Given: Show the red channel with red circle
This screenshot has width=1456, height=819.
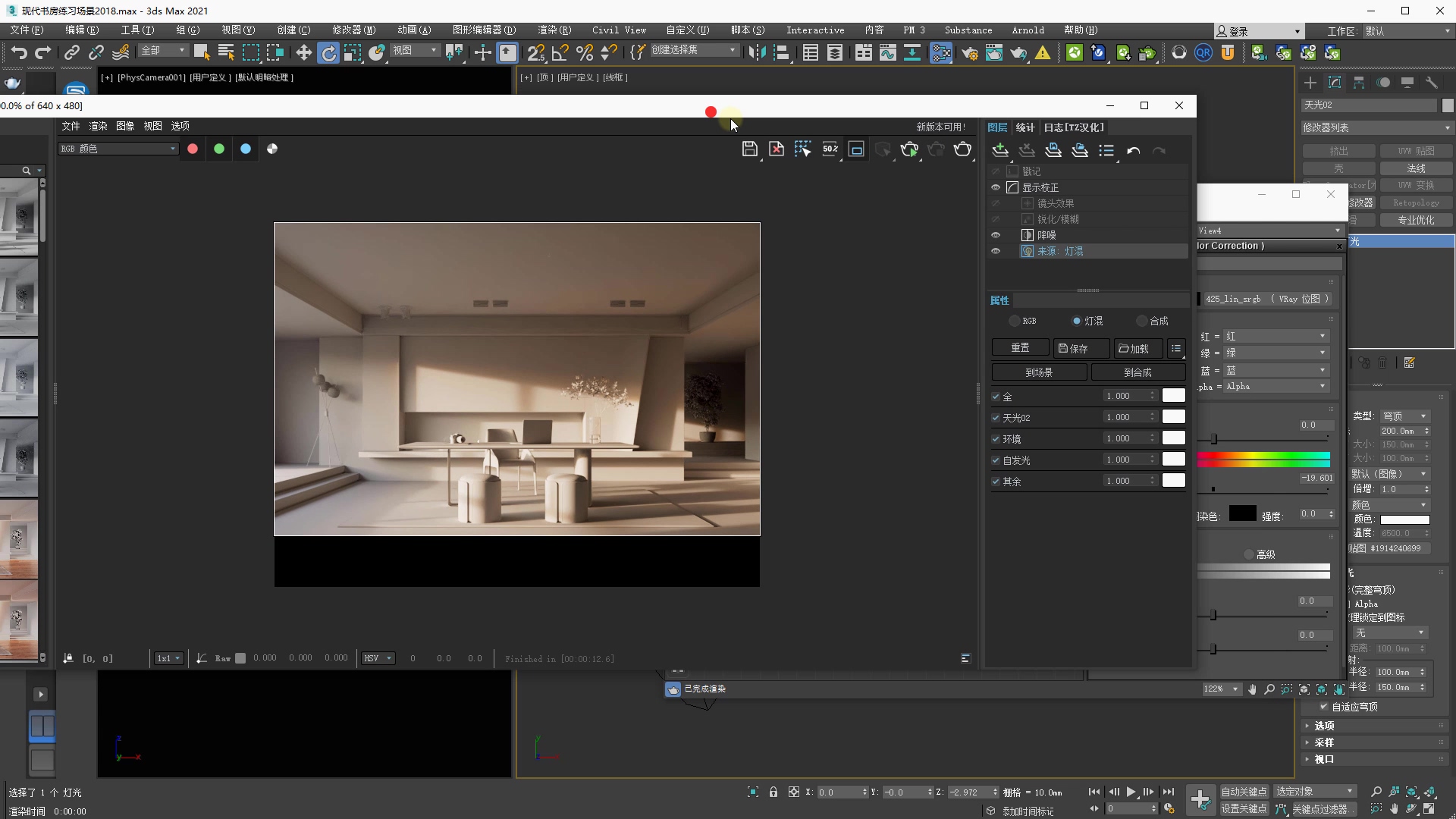Looking at the screenshot, I should tap(193, 149).
